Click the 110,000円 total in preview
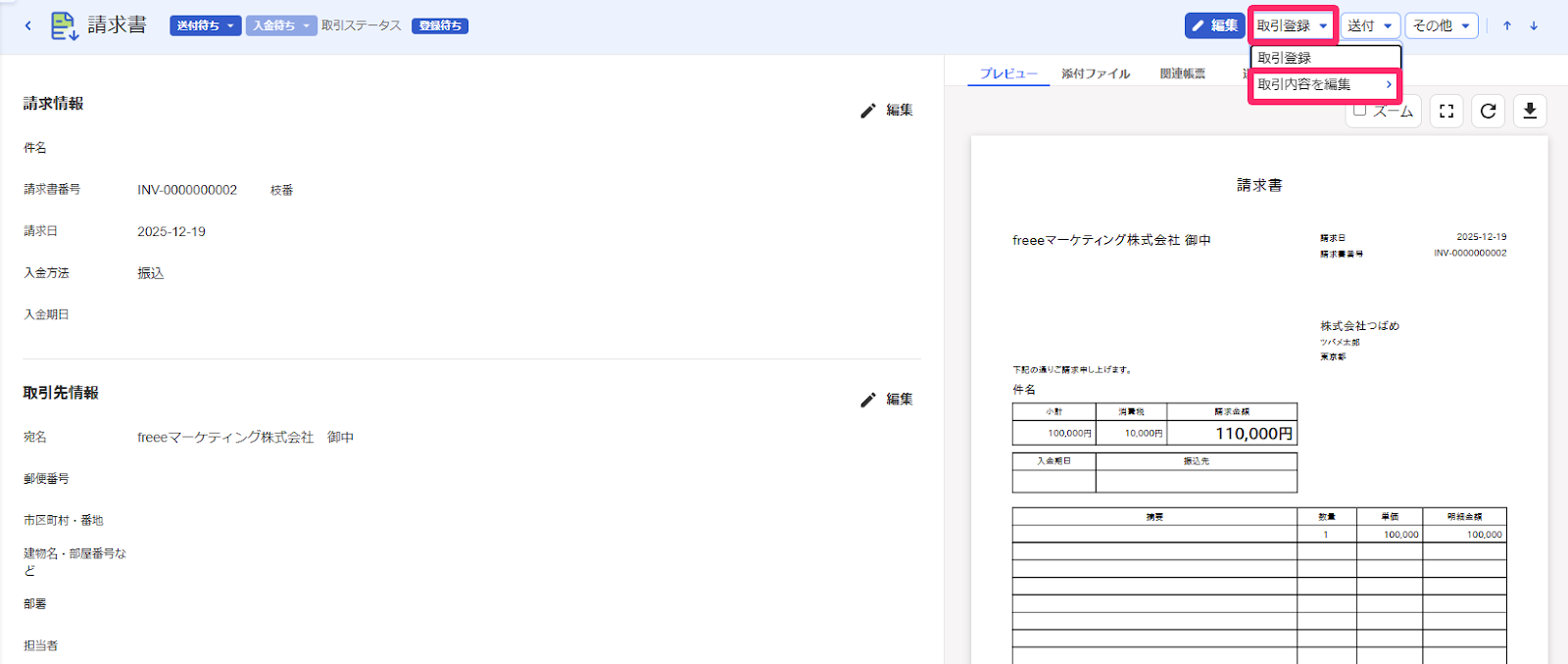Image resolution: width=1568 pixels, height=664 pixels. [1253, 433]
